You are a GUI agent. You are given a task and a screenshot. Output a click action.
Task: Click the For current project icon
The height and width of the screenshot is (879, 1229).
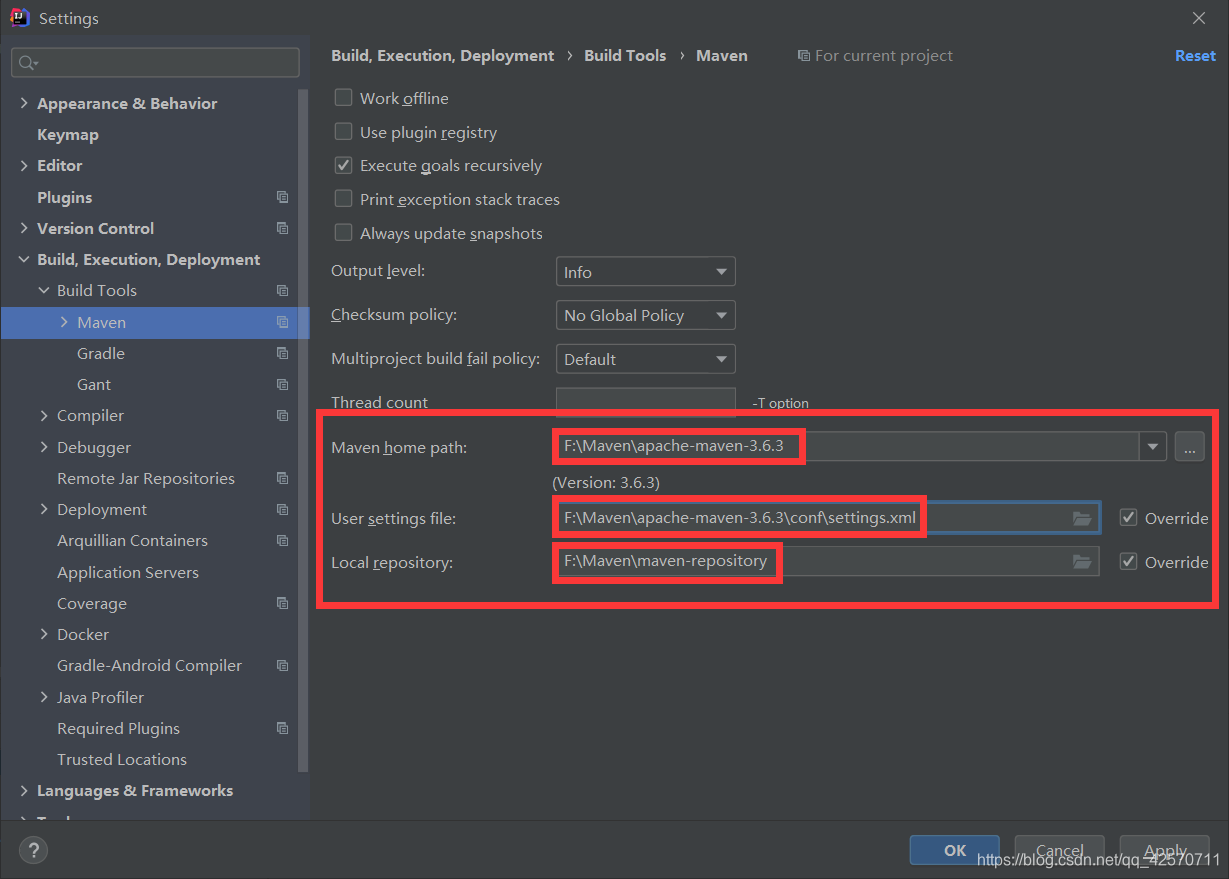click(x=803, y=56)
